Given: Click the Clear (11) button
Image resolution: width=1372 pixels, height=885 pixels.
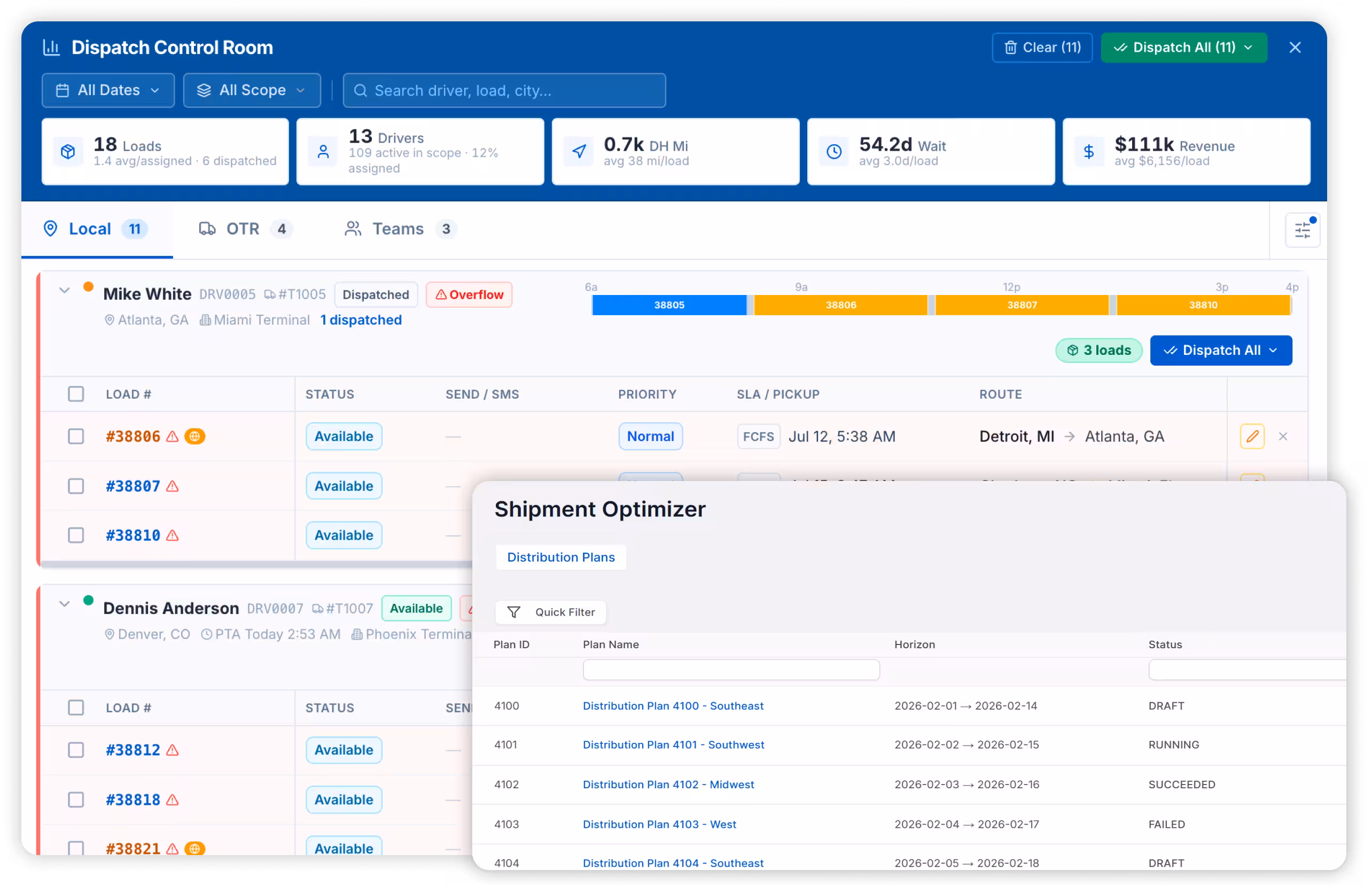Looking at the screenshot, I should tap(1042, 48).
